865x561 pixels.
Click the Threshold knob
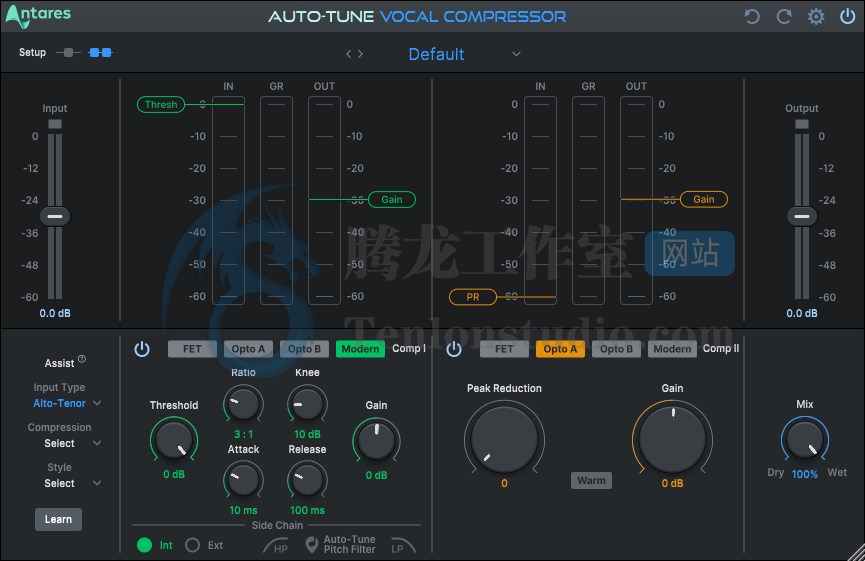(174, 440)
